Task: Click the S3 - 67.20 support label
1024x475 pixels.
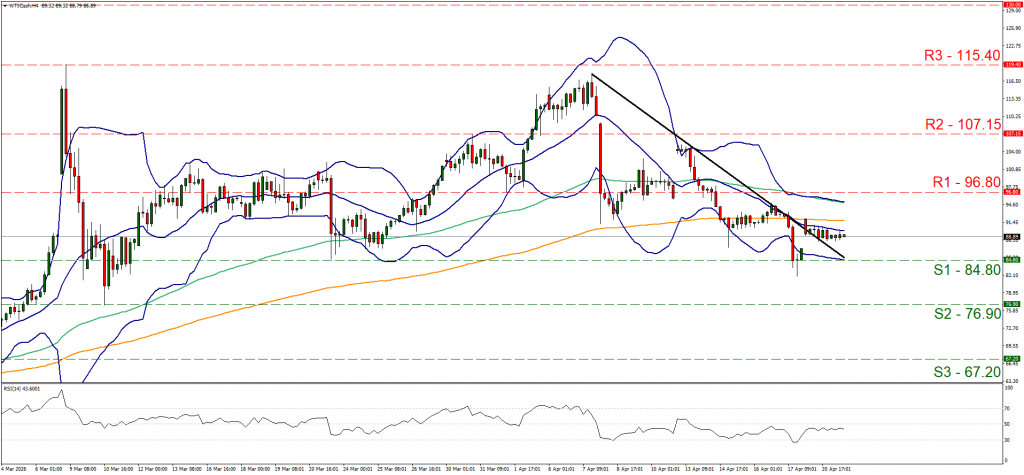Action: coord(966,370)
